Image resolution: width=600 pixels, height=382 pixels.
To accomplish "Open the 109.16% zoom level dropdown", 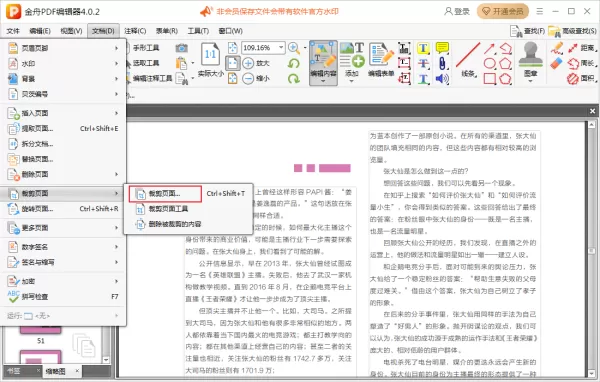I will [281, 47].
